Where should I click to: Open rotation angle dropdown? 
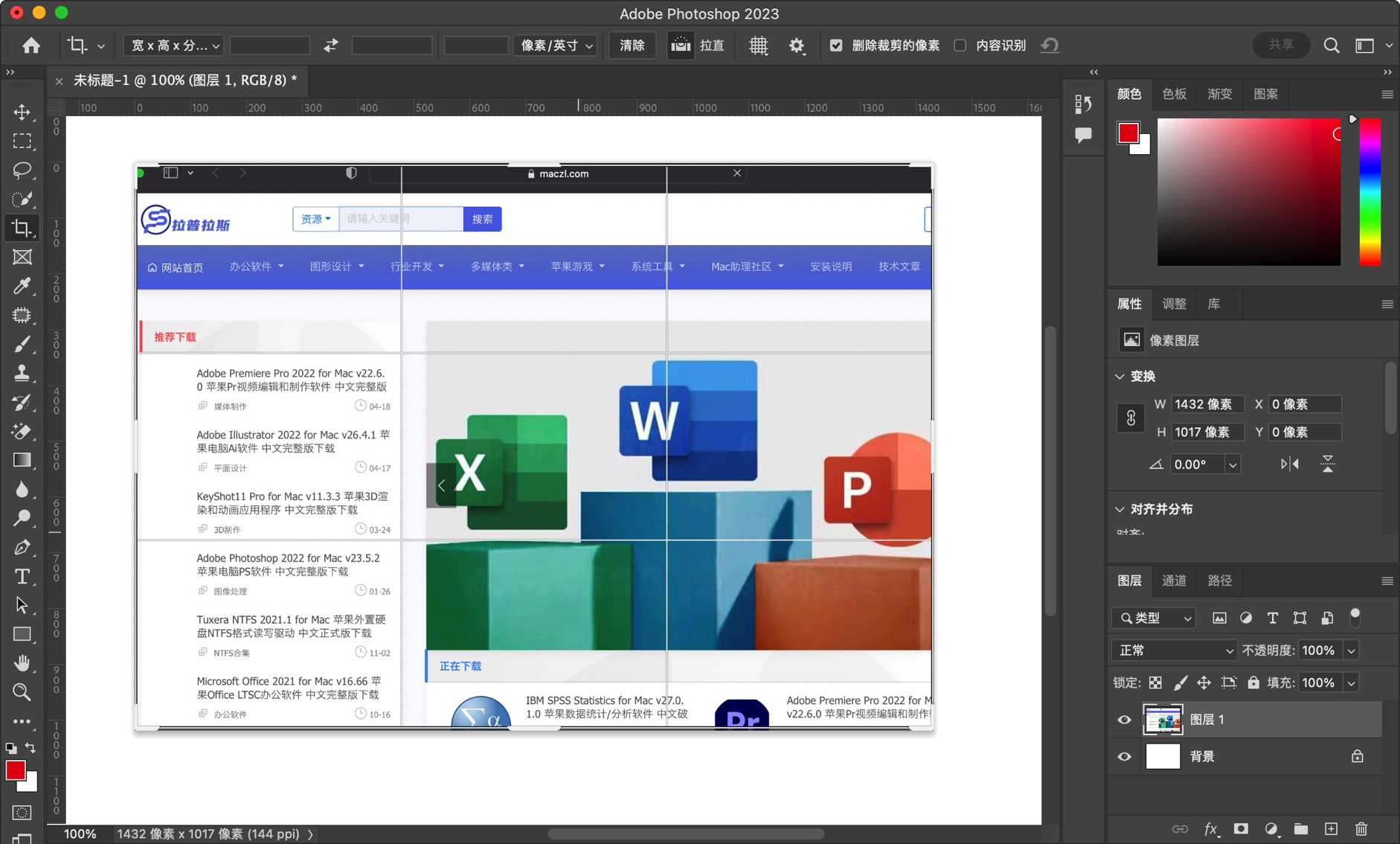tap(1233, 464)
